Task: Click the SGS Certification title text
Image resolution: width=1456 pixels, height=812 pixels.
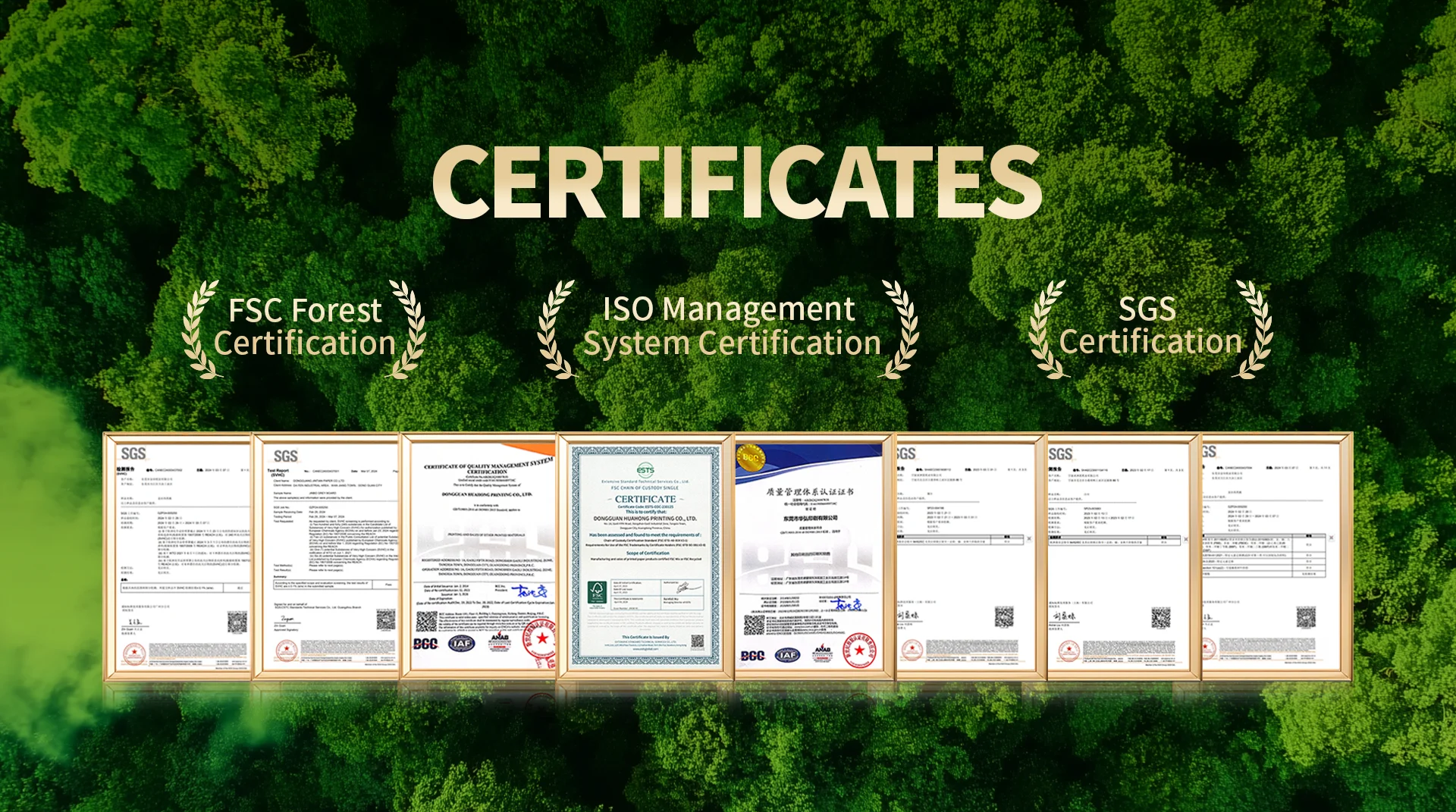Action: click(1150, 326)
